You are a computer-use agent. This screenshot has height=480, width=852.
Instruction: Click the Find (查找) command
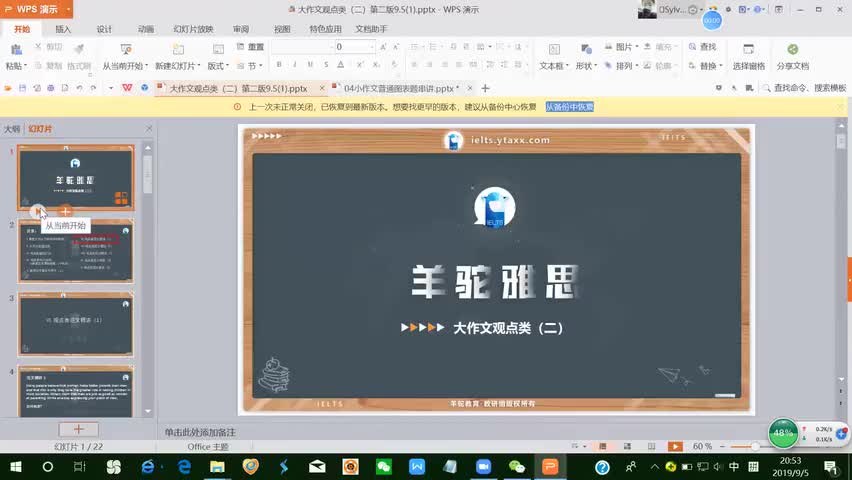coord(702,47)
